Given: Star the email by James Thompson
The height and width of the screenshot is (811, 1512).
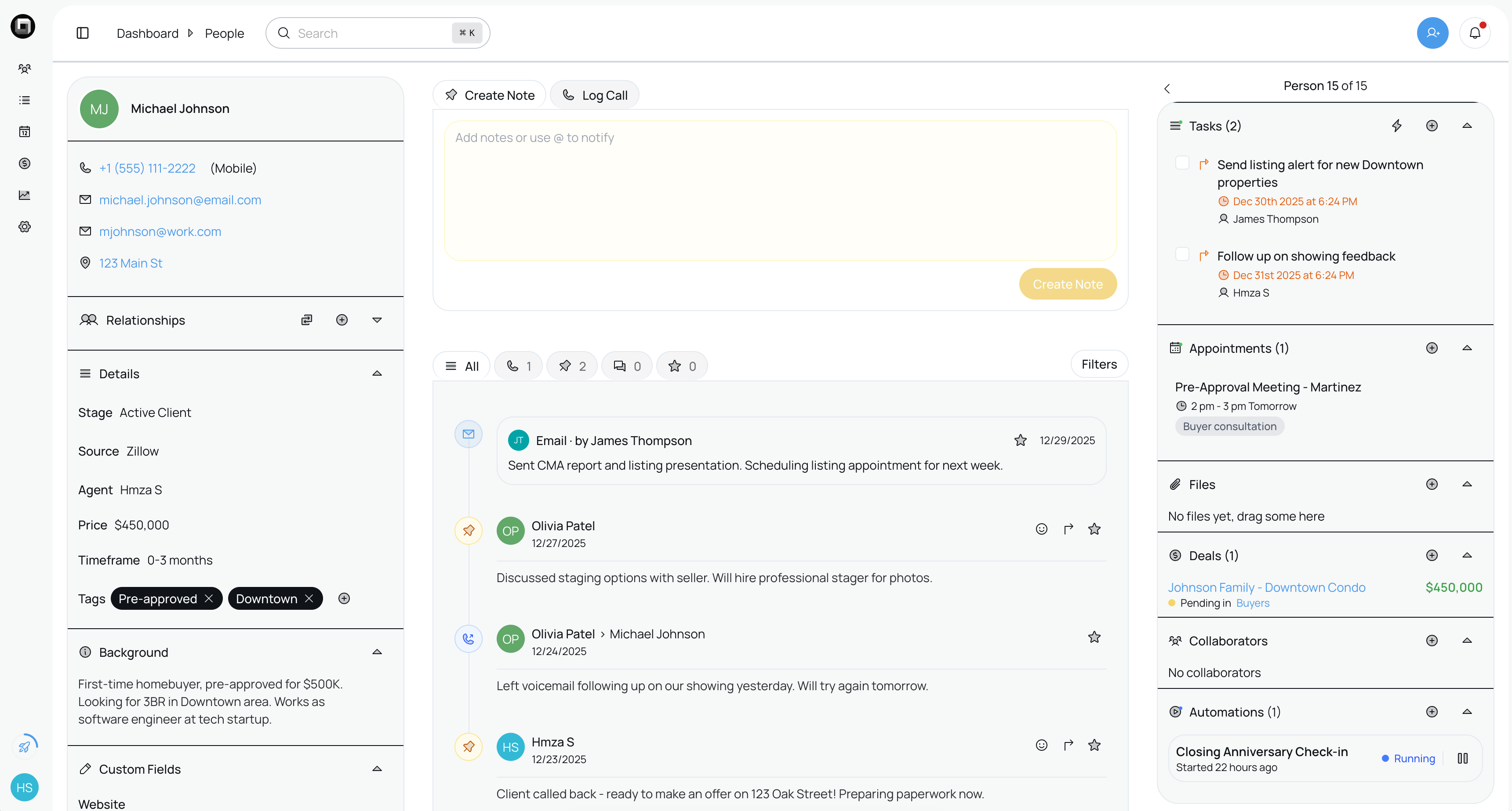Looking at the screenshot, I should [1020, 440].
